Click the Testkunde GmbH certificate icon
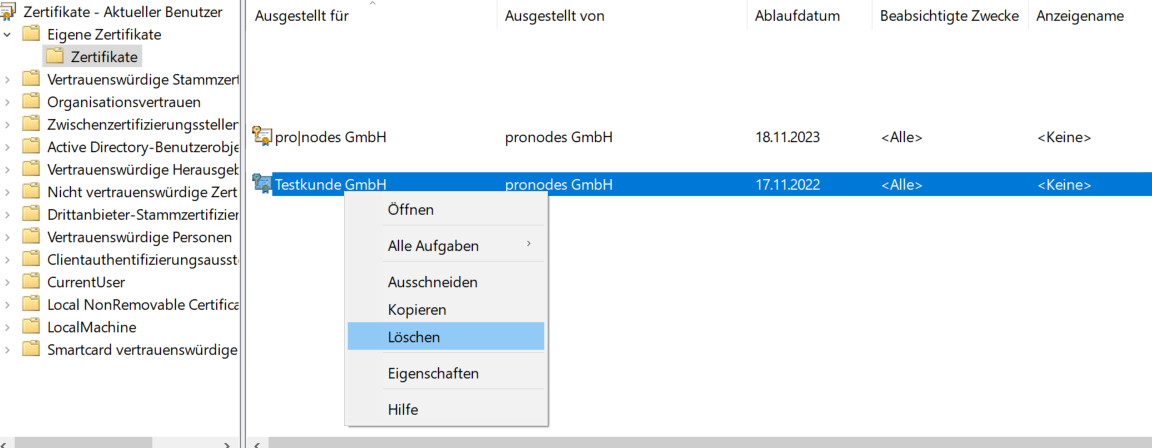 click(x=262, y=183)
